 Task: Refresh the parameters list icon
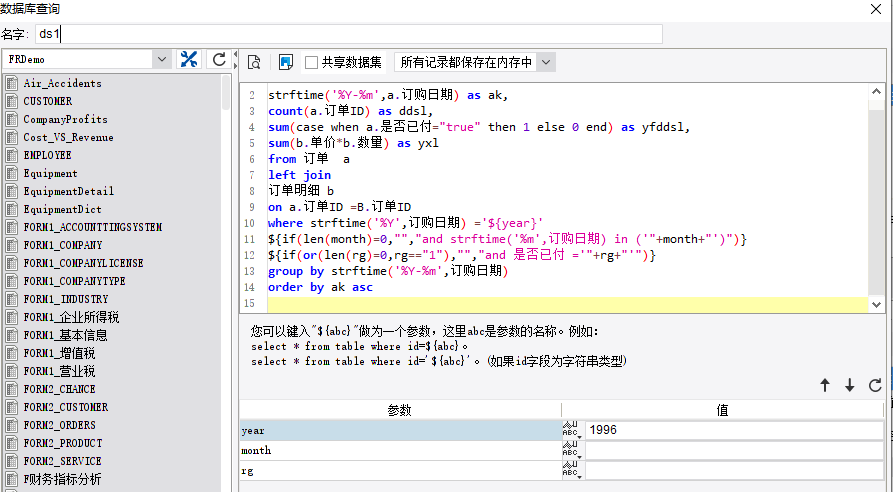tap(875, 386)
